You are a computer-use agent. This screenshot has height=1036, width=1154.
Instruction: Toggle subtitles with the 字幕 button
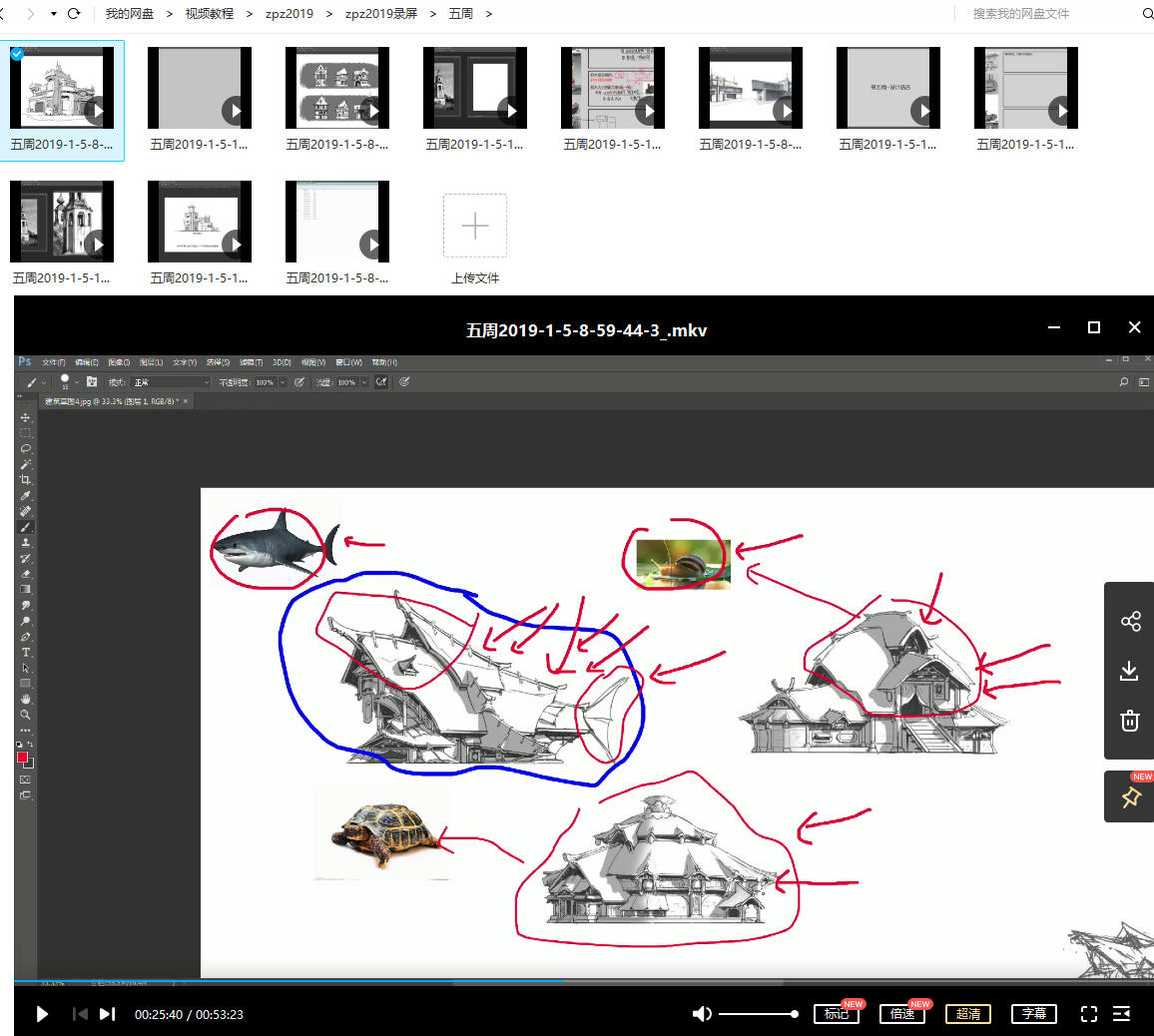(x=1033, y=1014)
